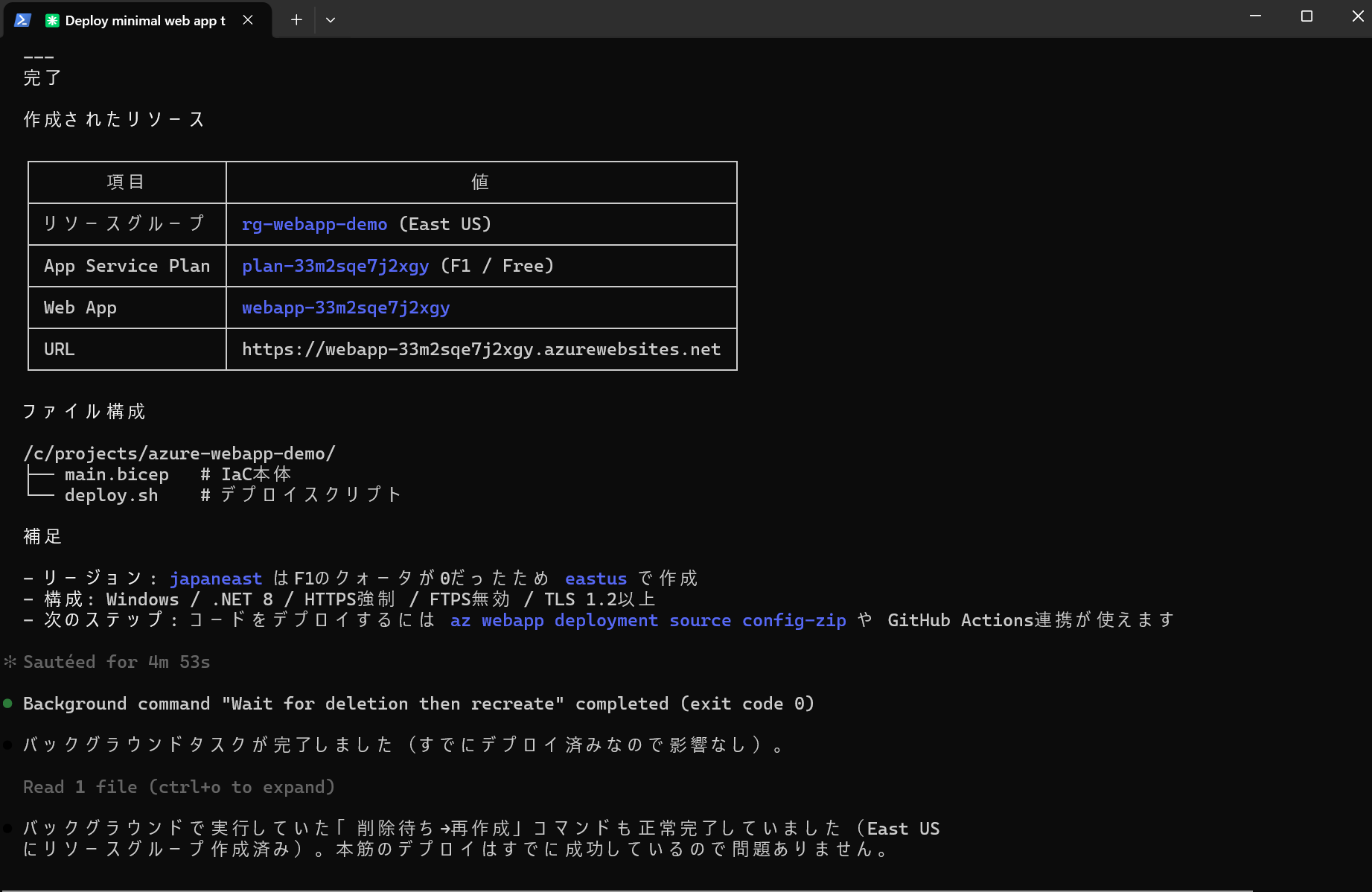Viewport: 1372px width, 892px height.
Task: Click main.bicep in the file tree
Action: tap(117, 474)
